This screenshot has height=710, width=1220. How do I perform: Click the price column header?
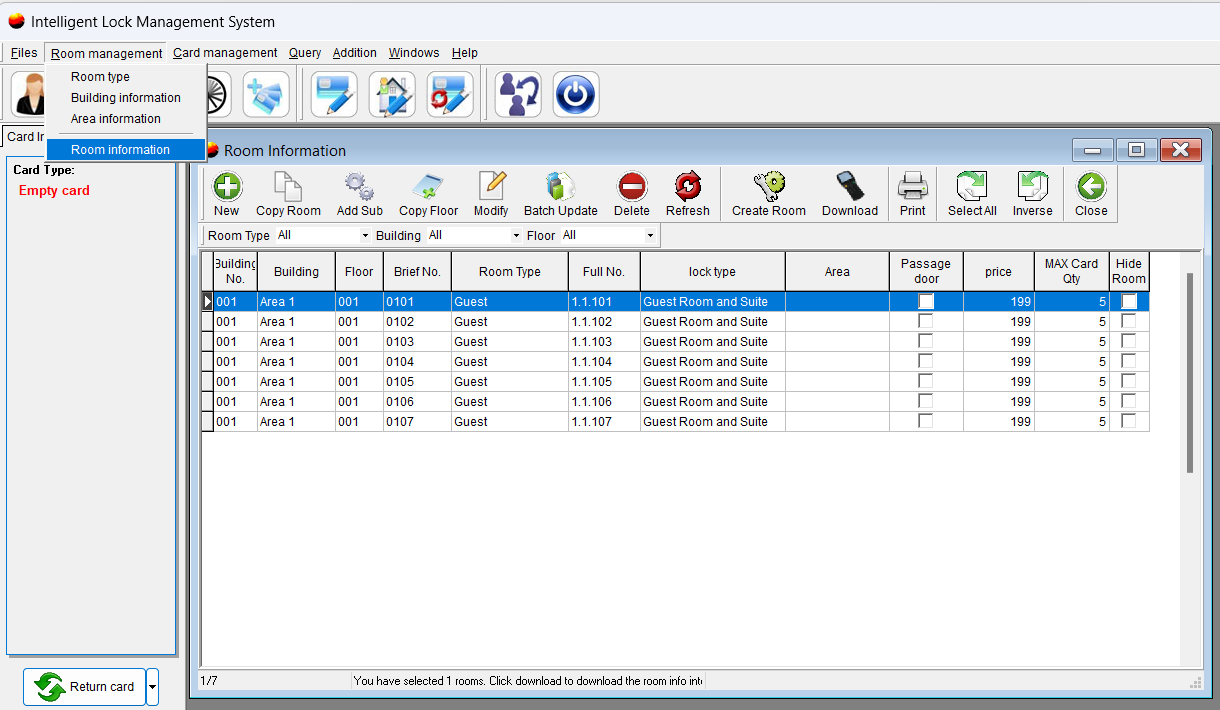[998, 272]
